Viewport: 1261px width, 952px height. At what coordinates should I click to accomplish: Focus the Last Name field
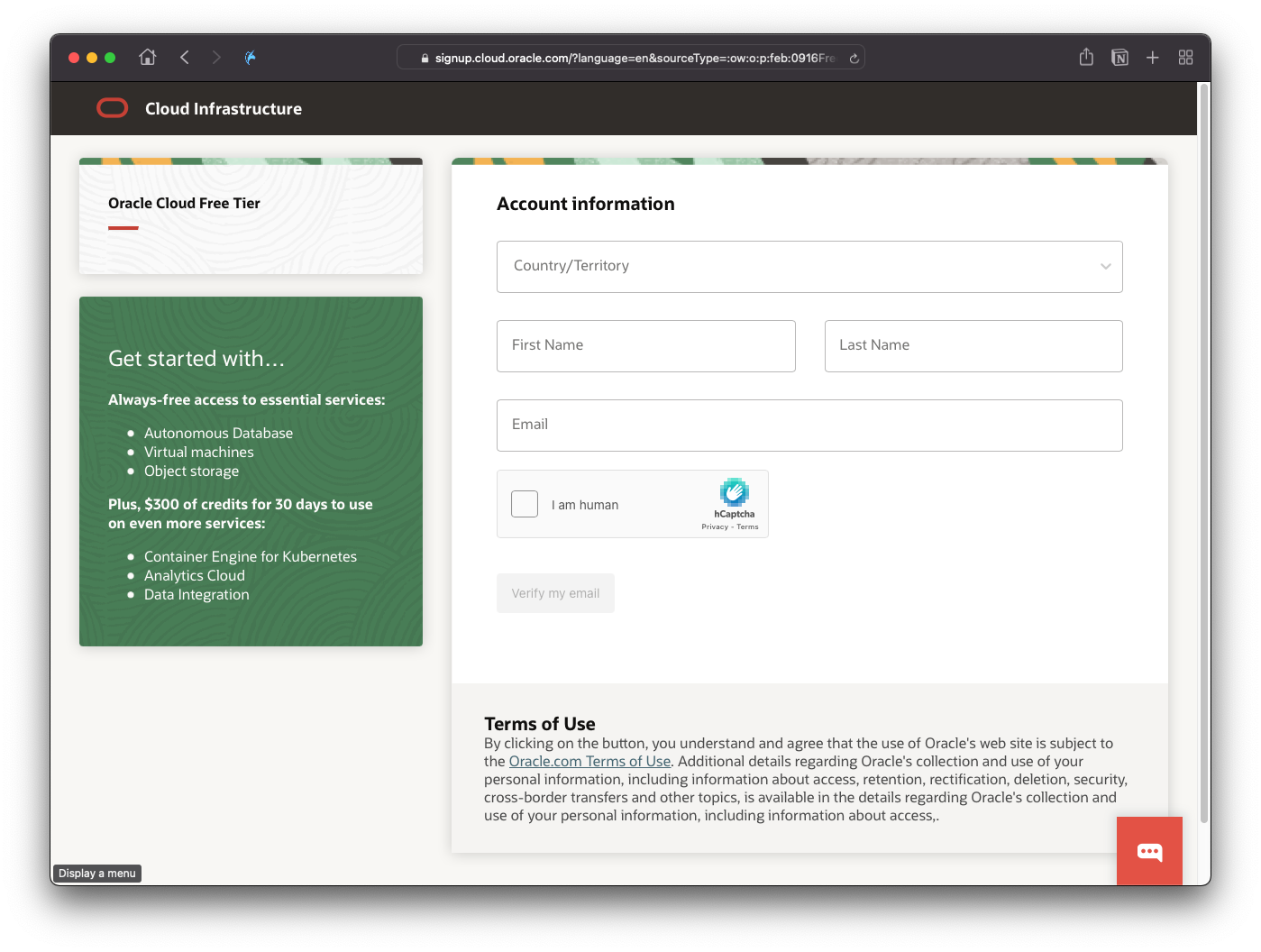pos(973,346)
